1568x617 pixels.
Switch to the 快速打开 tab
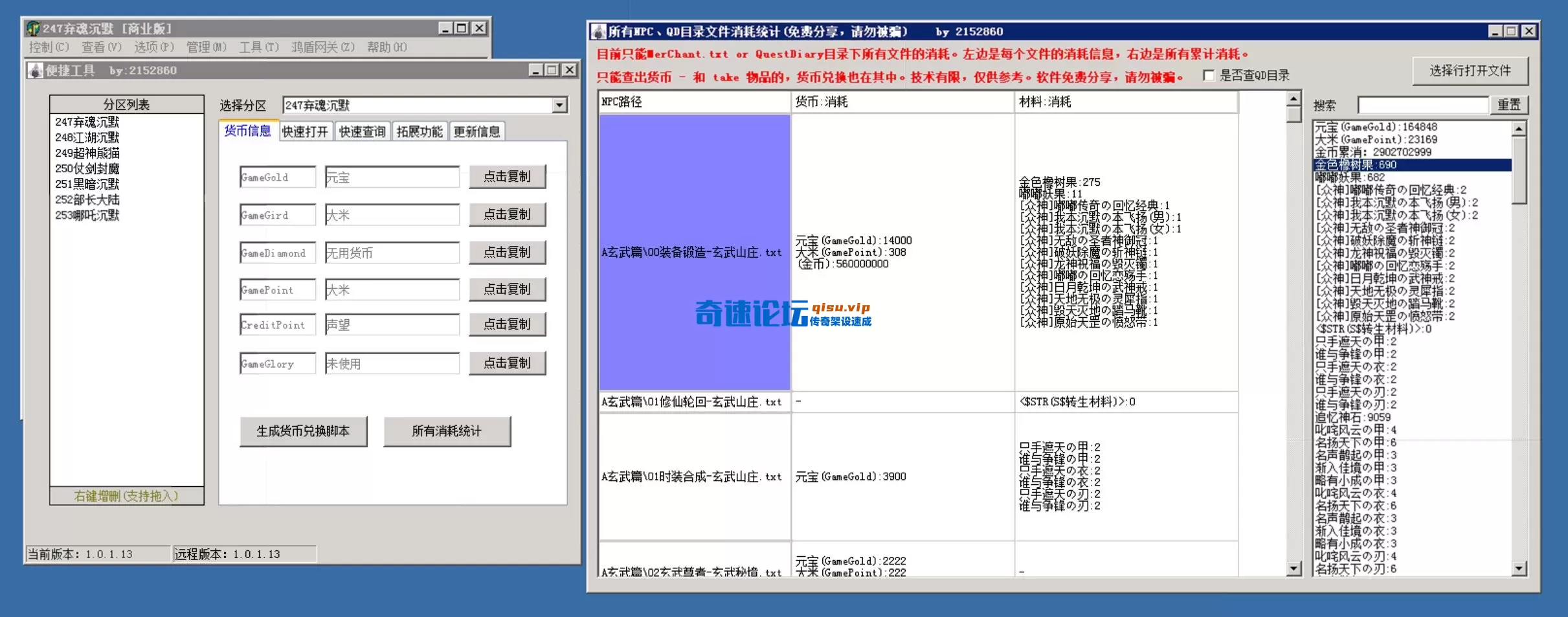coord(305,130)
